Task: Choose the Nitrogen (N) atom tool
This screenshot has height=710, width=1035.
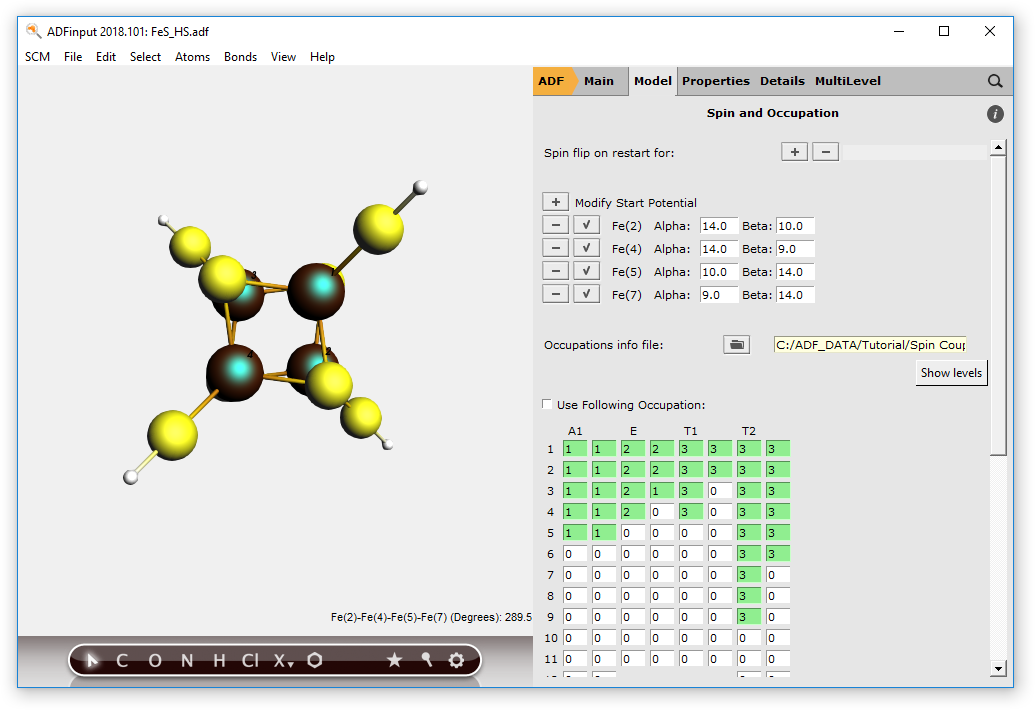Action: pos(187,661)
